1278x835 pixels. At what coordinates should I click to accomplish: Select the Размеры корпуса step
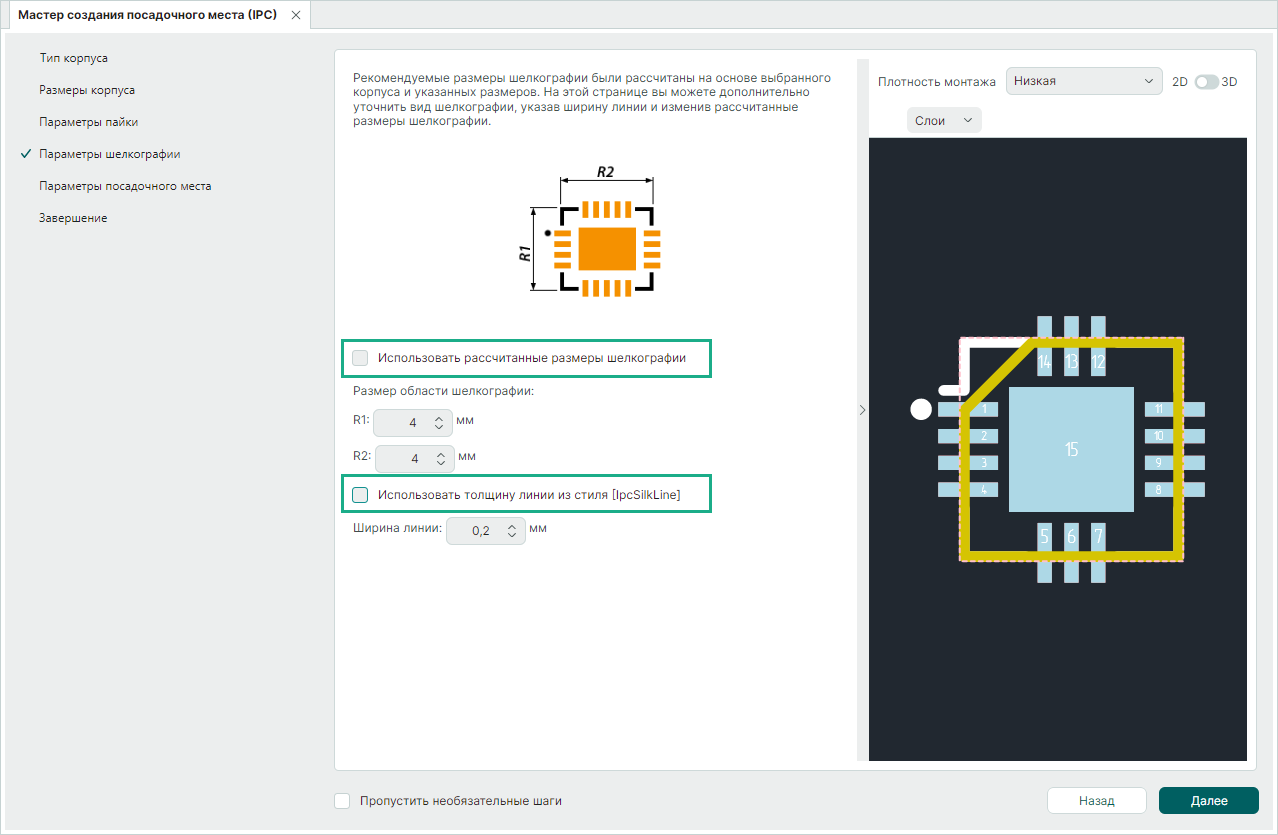(87, 90)
